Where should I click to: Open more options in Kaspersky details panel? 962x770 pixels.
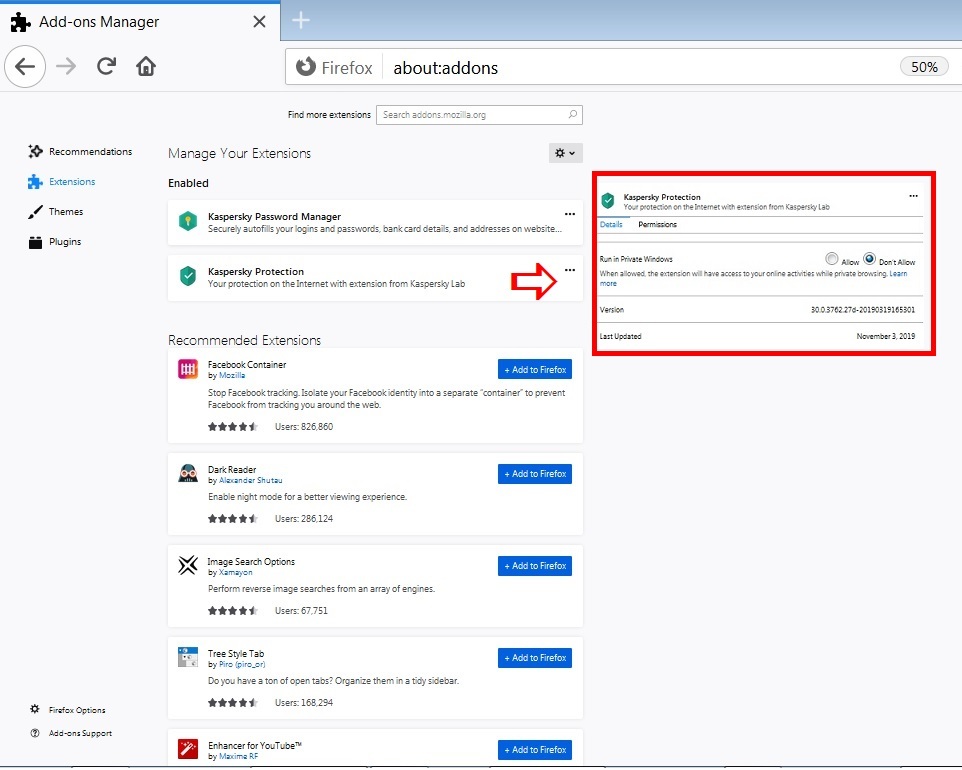(x=914, y=196)
